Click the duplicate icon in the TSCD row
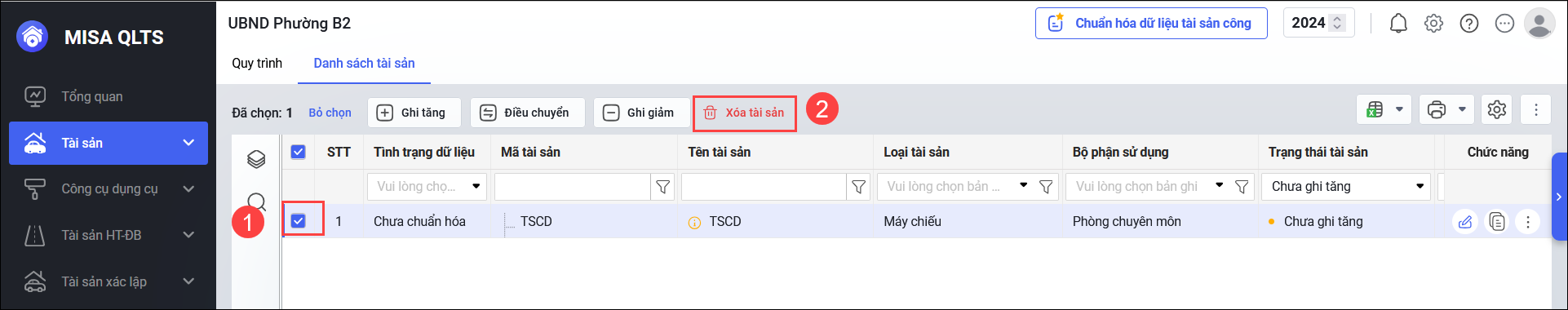 click(x=1497, y=221)
